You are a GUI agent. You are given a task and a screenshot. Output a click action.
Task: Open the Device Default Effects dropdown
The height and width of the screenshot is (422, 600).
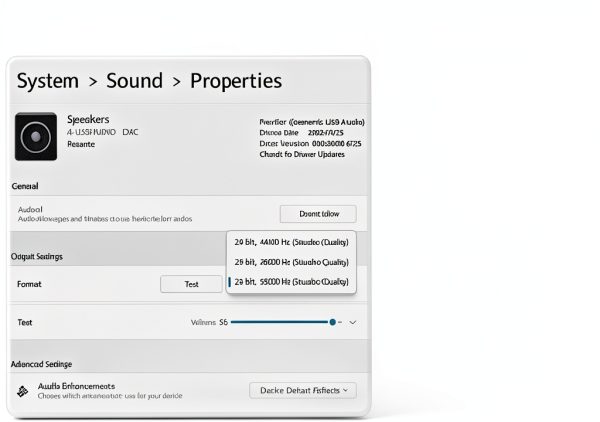(x=303, y=390)
